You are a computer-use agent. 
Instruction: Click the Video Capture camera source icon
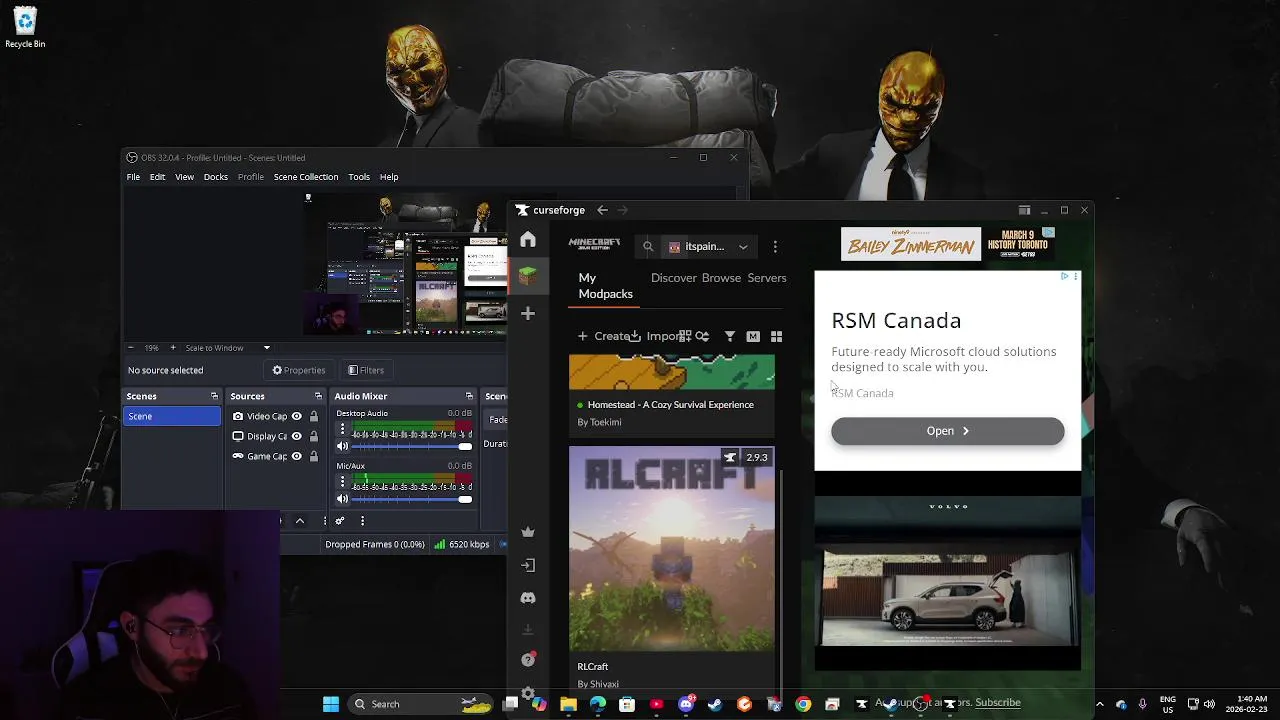tap(238, 416)
